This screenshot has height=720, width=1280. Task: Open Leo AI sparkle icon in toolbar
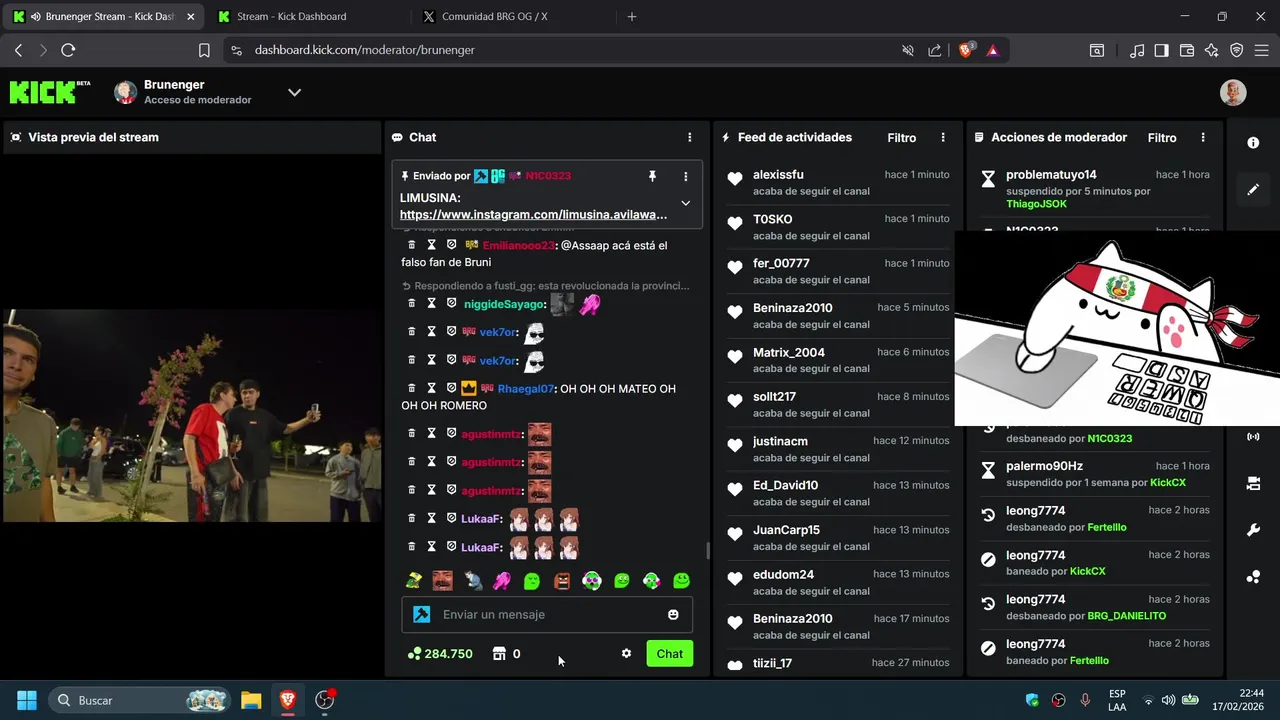pyautogui.click(x=1212, y=50)
